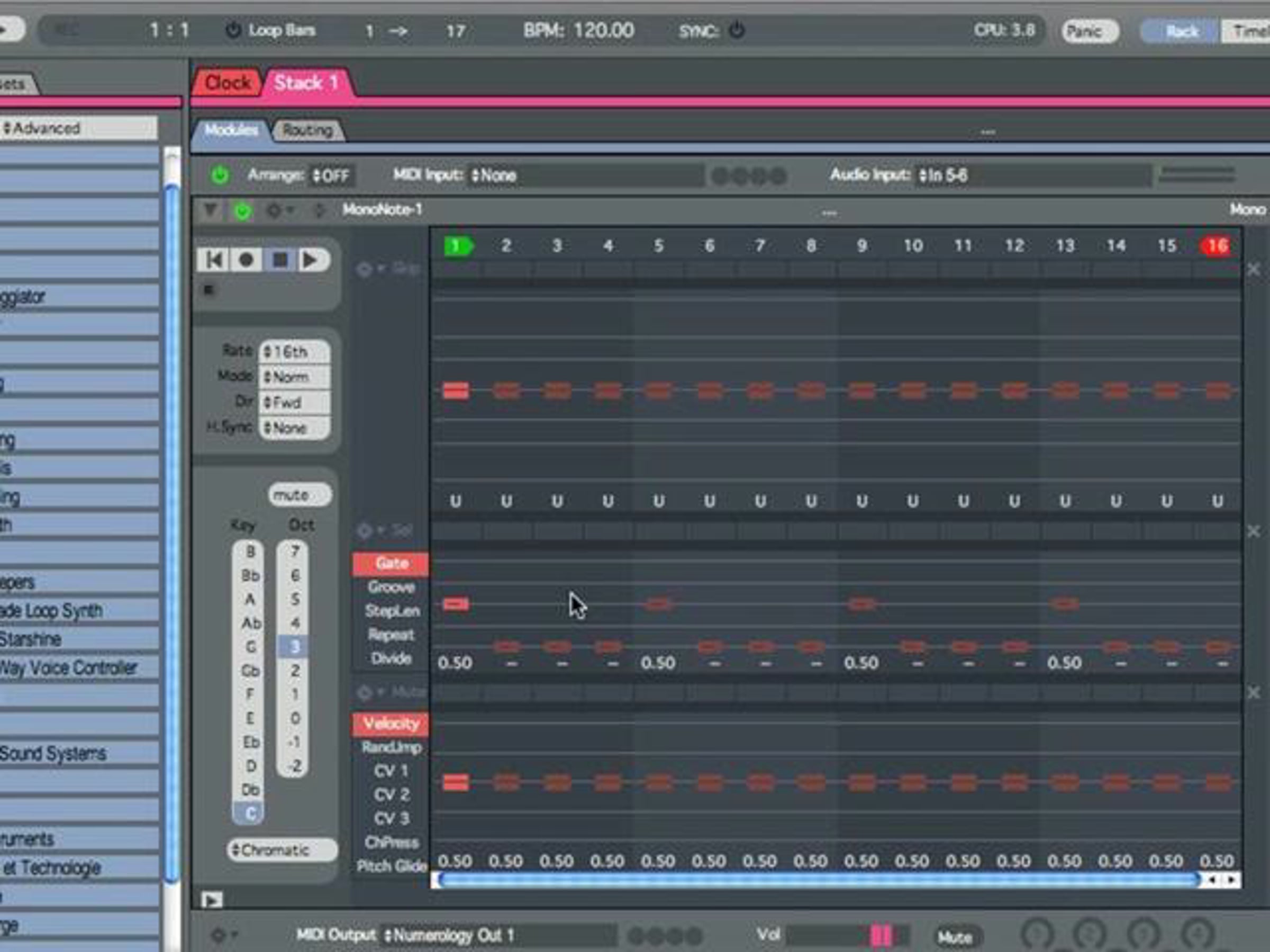
Task: Collapse the MonoNote-1 module with its disclosure triangle
Action: point(210,210)
